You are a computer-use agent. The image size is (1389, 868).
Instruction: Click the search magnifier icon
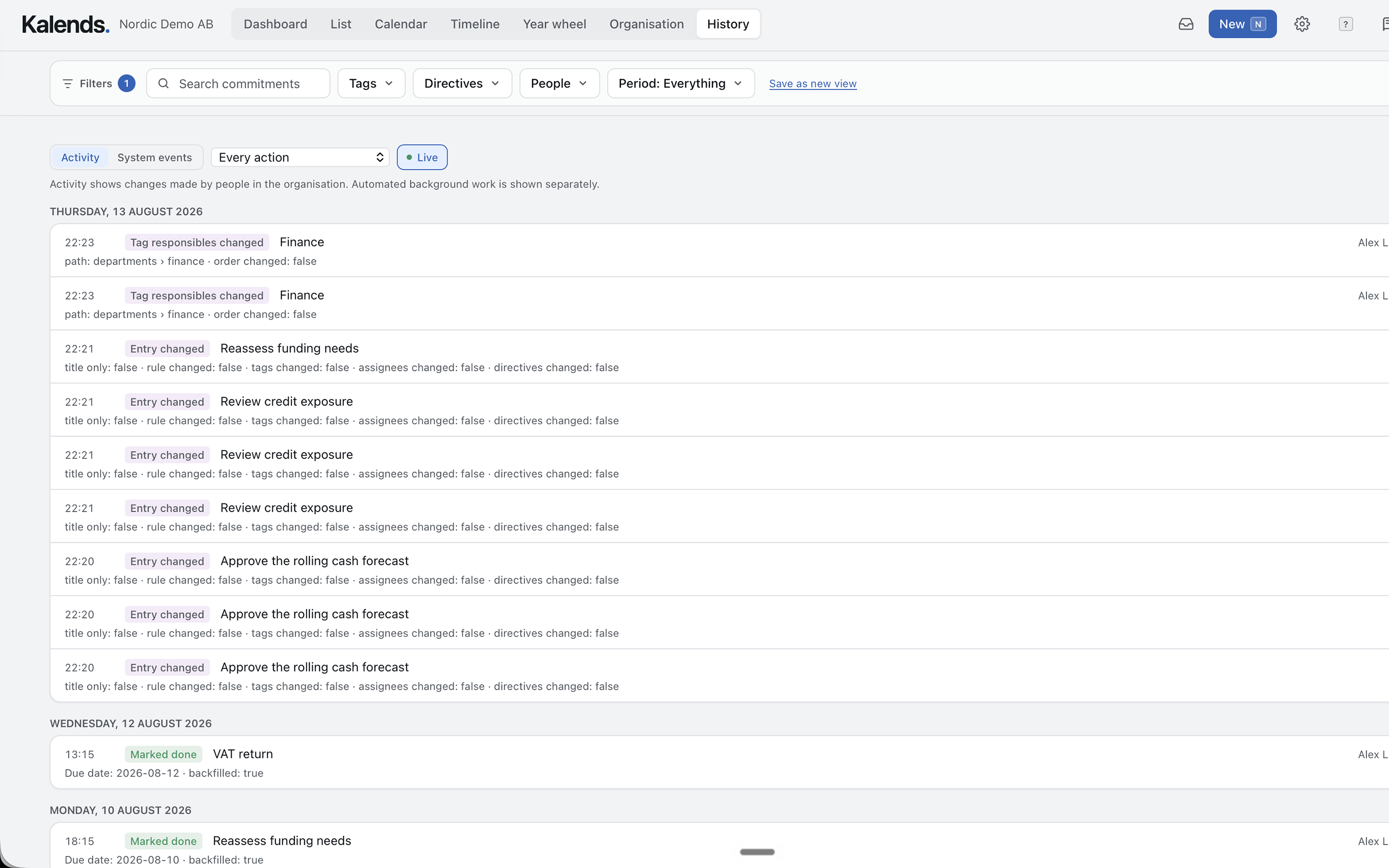[164, 83]
